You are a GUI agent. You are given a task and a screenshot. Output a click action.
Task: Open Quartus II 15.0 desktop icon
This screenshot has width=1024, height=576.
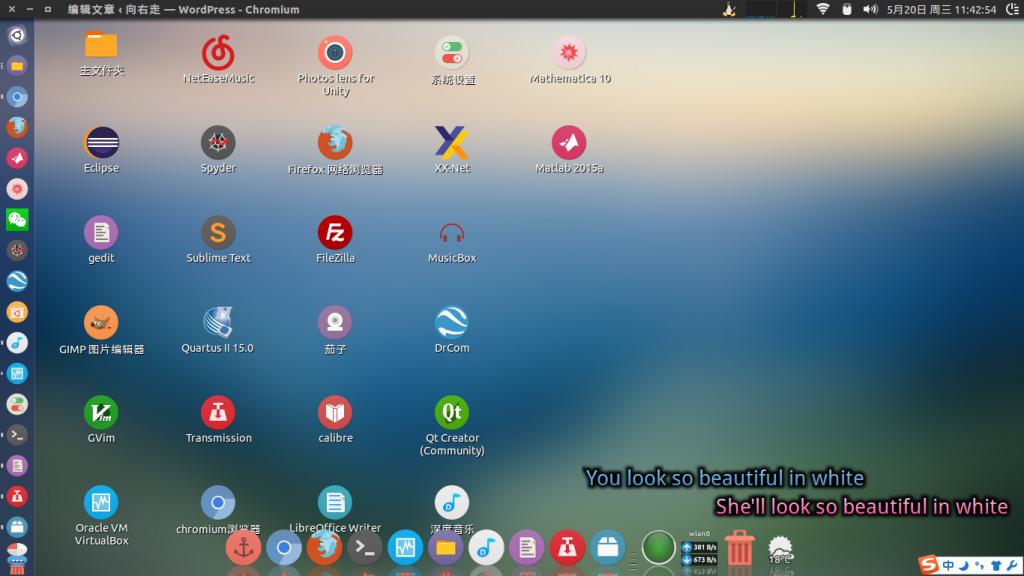point(218,323)
